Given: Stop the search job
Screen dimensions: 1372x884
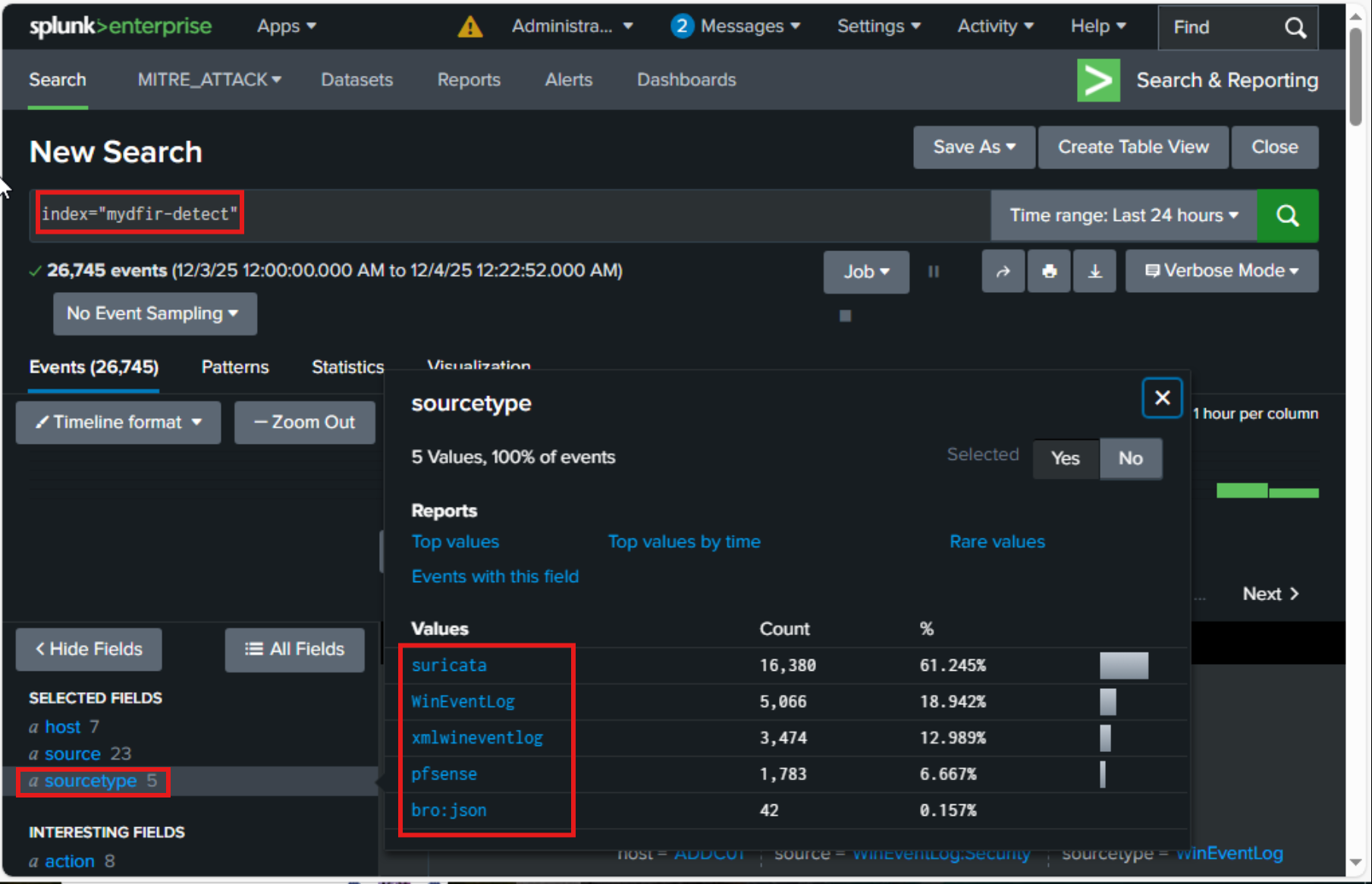Looking at the screenshot, I should pyautogui.click(x=846, y=316).
